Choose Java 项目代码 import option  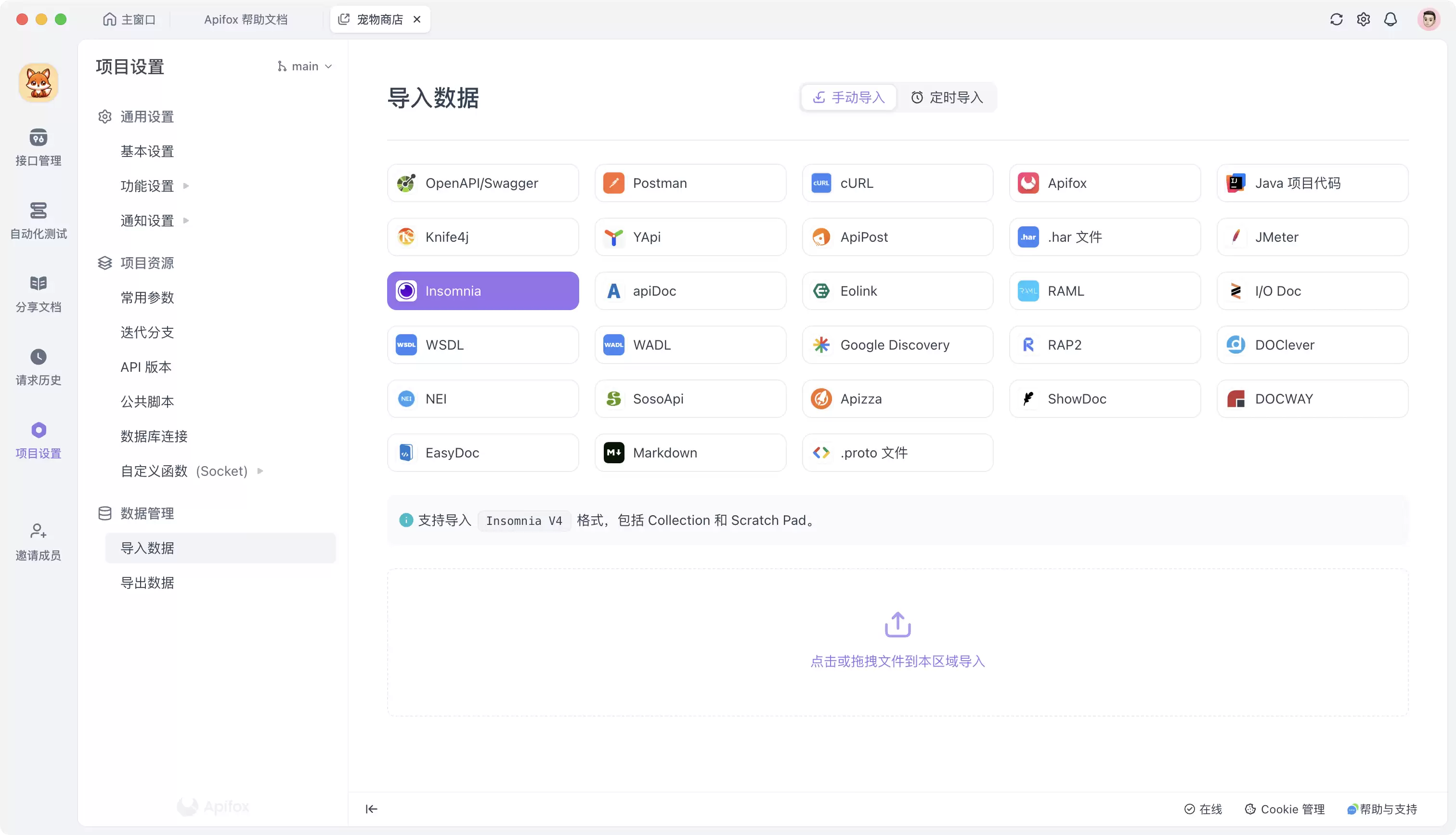1312,183
